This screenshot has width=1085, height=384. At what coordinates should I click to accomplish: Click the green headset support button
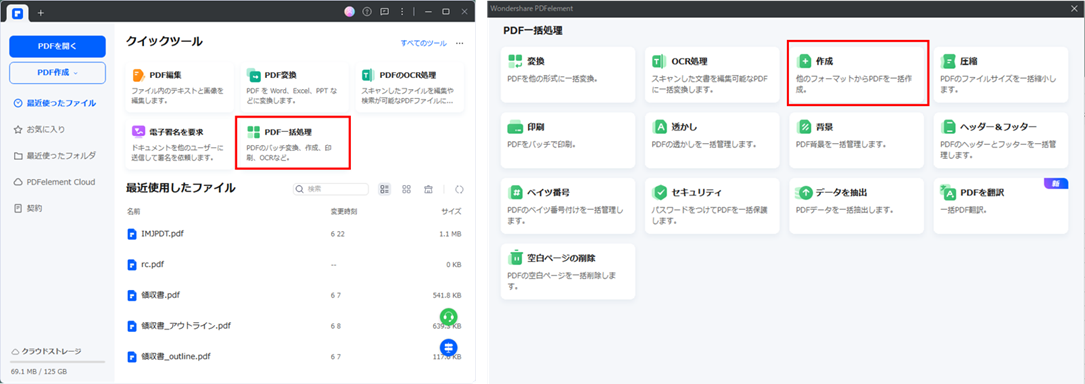[449, 317]
